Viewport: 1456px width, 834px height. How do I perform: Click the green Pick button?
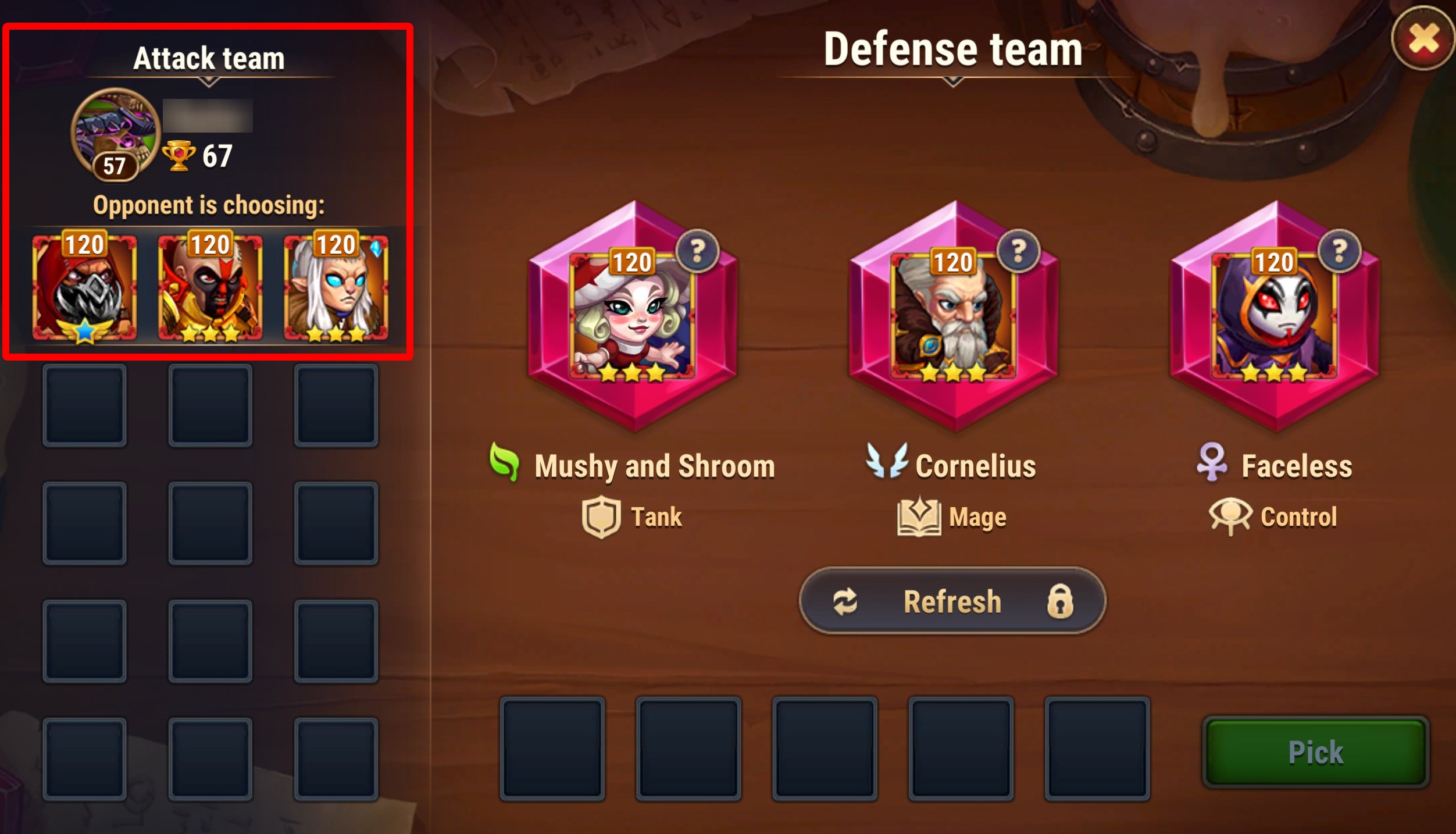click(x=1316, y=752)
